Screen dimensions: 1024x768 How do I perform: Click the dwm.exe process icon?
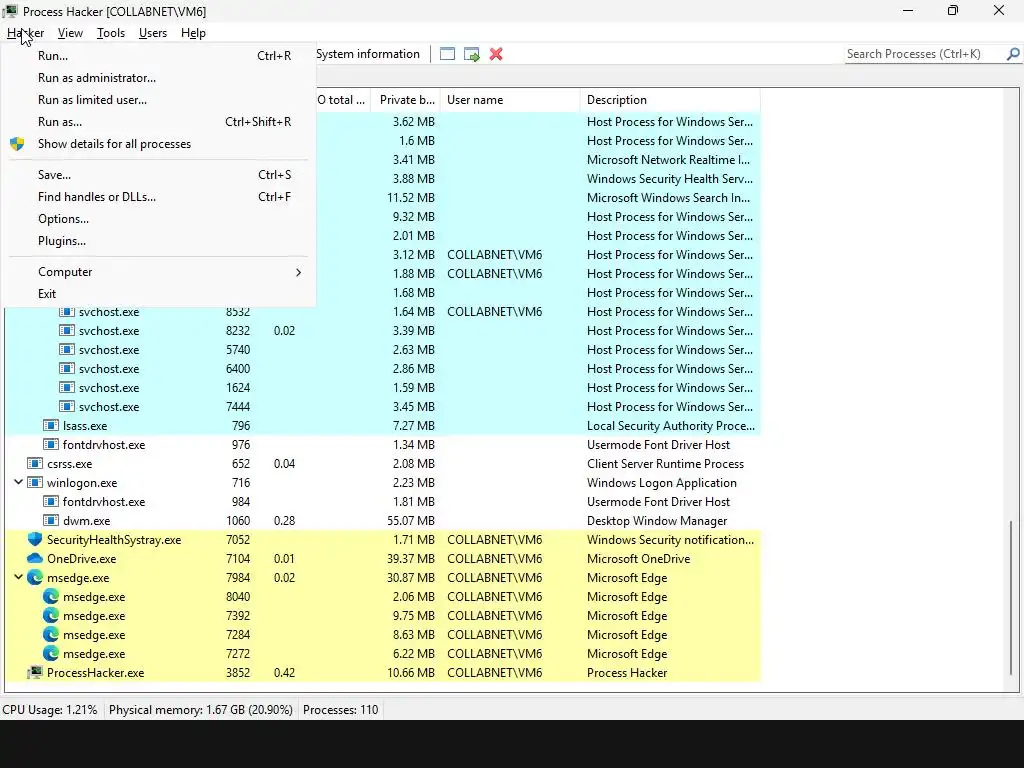coord(51,520)
